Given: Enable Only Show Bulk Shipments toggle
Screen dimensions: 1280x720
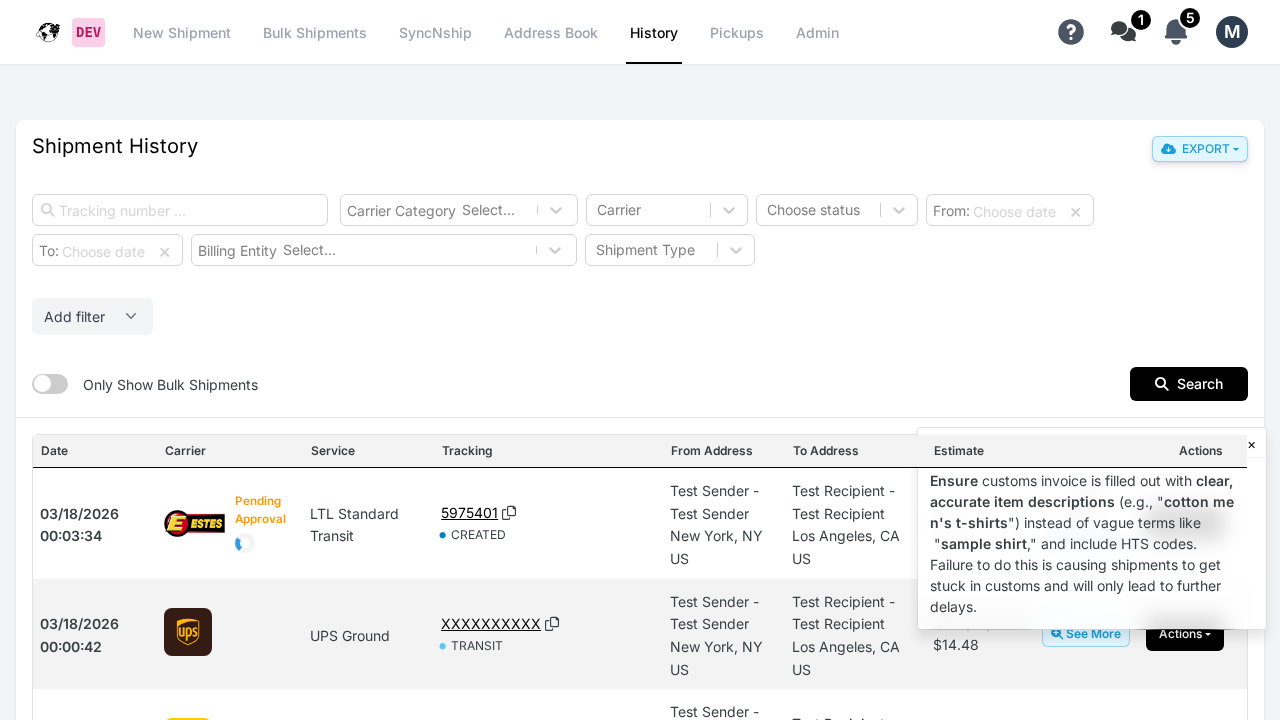Looking at the screenshot, I should [x=49, y=384].
